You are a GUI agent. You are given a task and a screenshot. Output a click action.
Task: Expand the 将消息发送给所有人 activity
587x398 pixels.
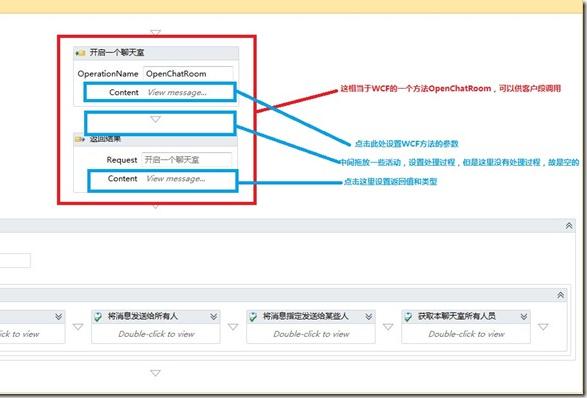213,317
